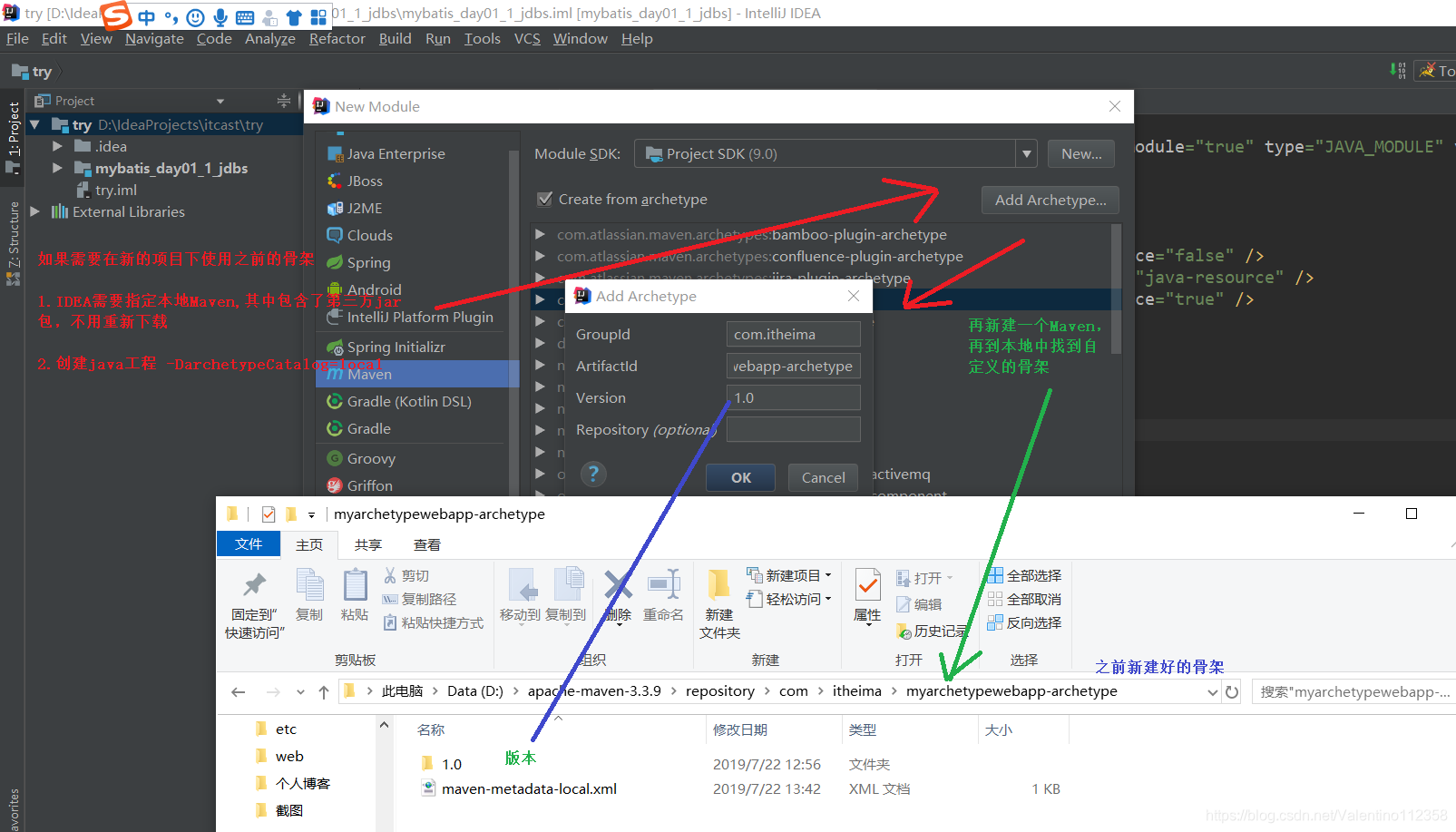Expand confluence-plugin-archetype entry

click(540, 256)
